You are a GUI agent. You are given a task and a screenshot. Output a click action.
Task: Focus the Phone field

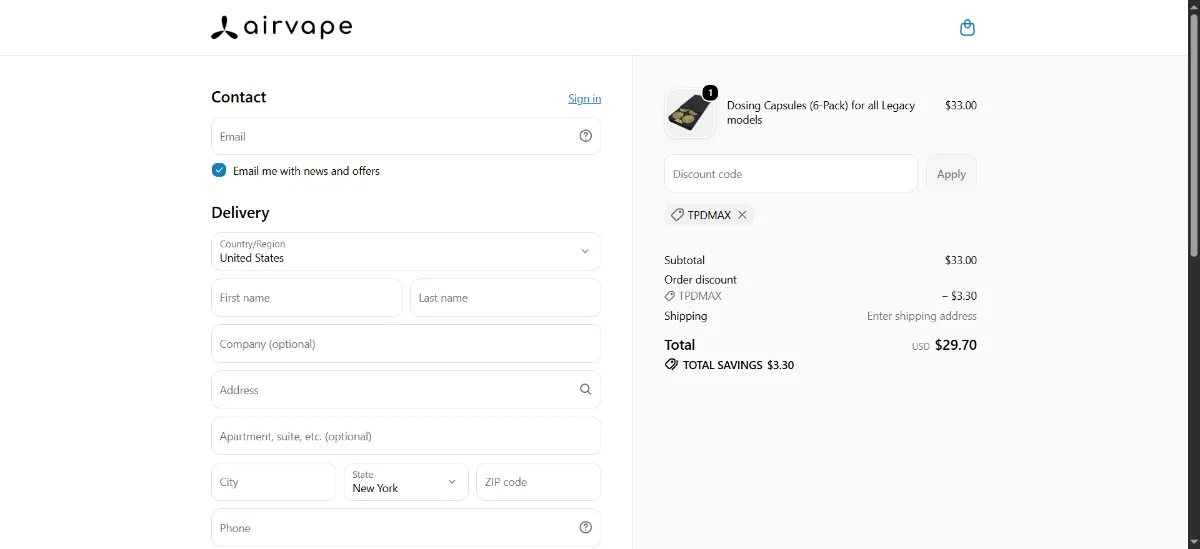click(406, 528)
